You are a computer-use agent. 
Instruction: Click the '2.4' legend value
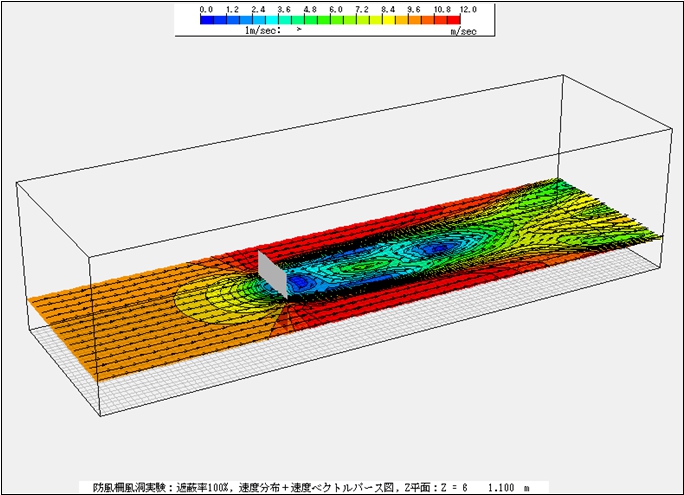click(259, 10)
